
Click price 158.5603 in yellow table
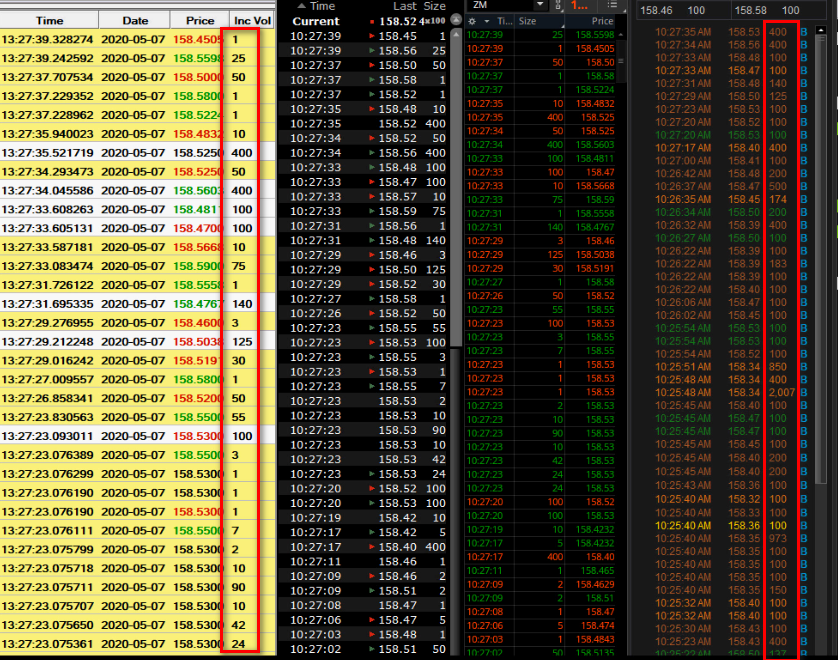pyautogui.click(x=198, y=190)
